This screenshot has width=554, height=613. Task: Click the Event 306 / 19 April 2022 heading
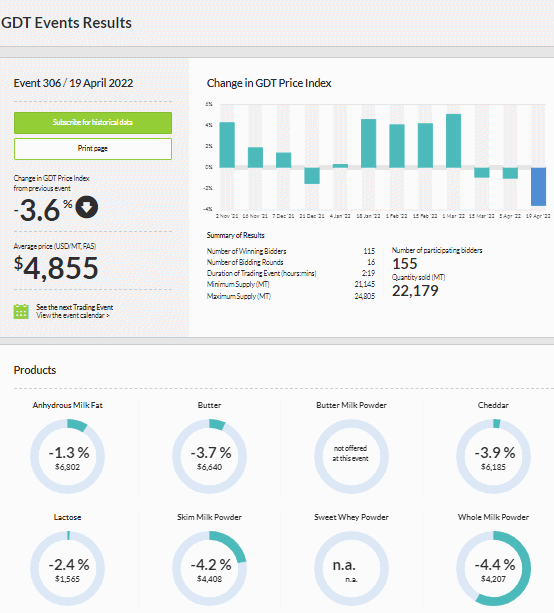[73, 83]
